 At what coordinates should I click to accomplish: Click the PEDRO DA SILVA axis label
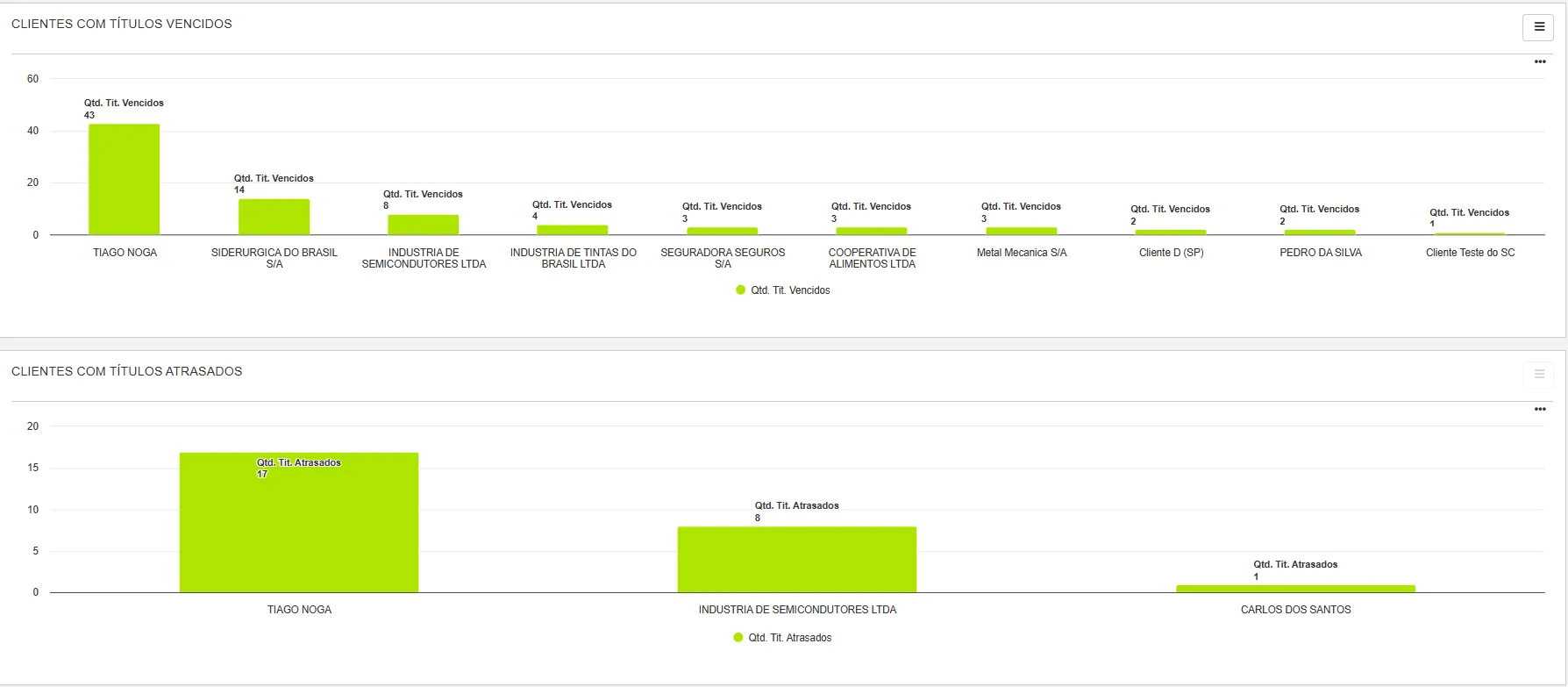point(1321,253)
